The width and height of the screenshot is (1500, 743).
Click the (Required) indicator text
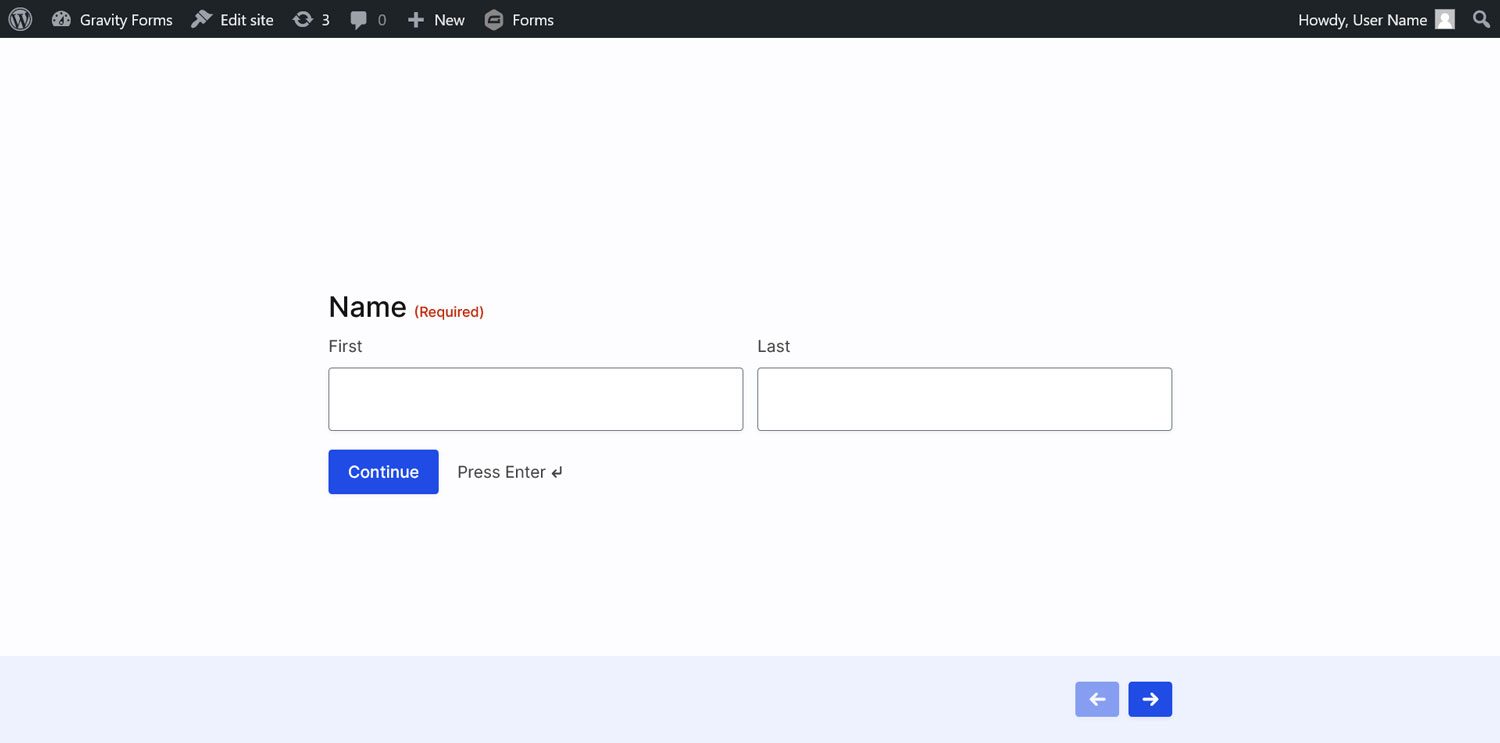pos(449,312)
